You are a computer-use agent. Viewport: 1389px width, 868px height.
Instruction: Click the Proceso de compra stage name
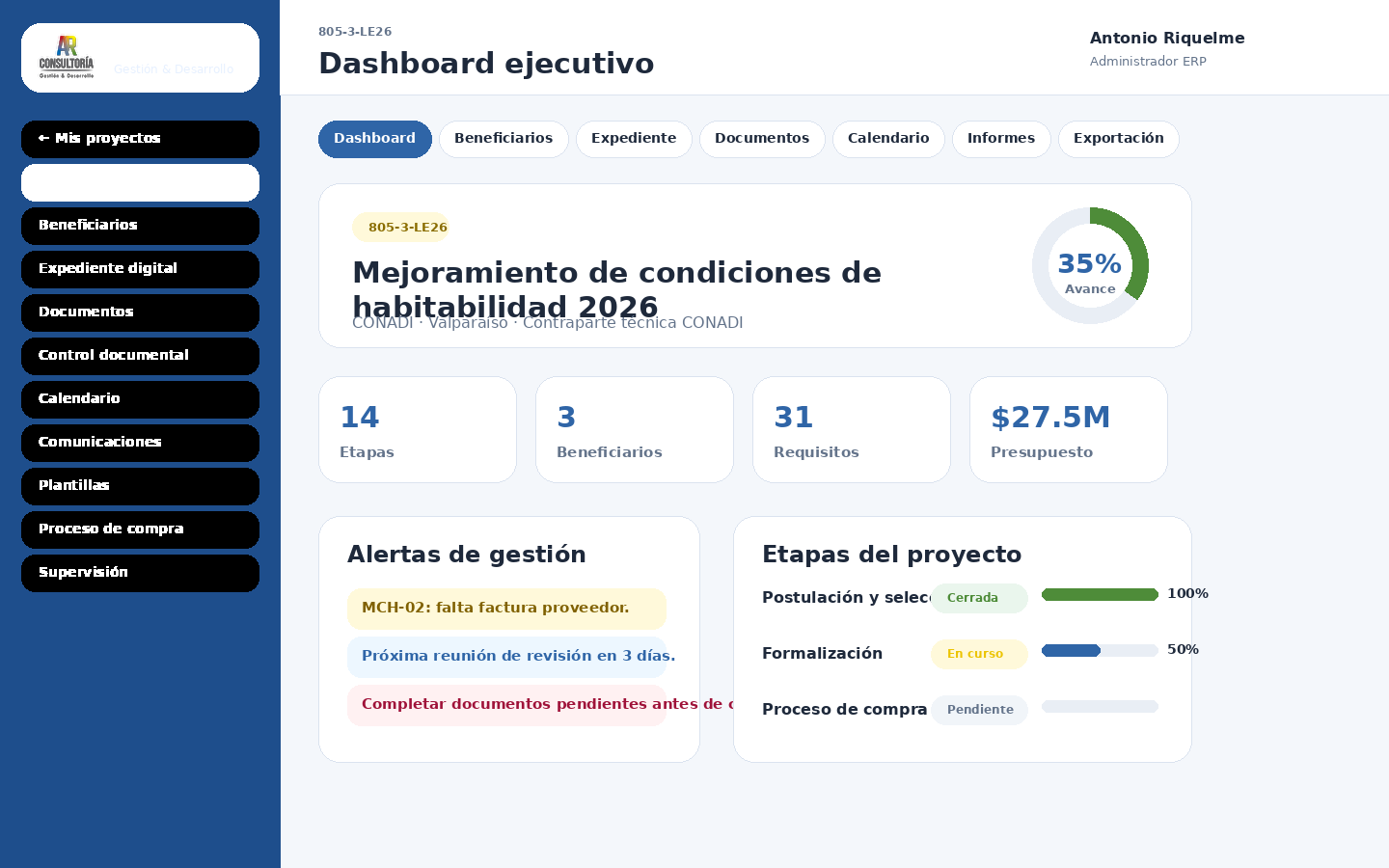point(844,710)
